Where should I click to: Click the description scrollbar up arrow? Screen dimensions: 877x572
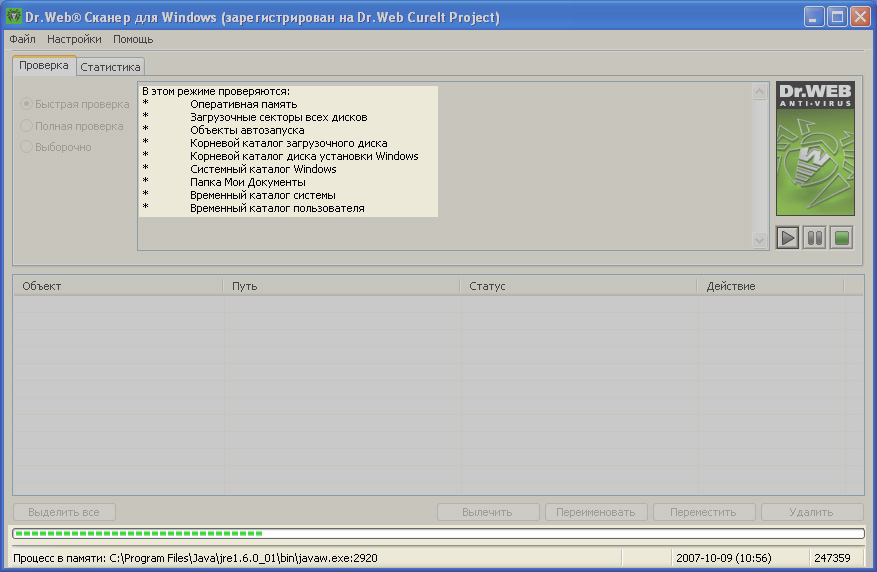[759, 91]
